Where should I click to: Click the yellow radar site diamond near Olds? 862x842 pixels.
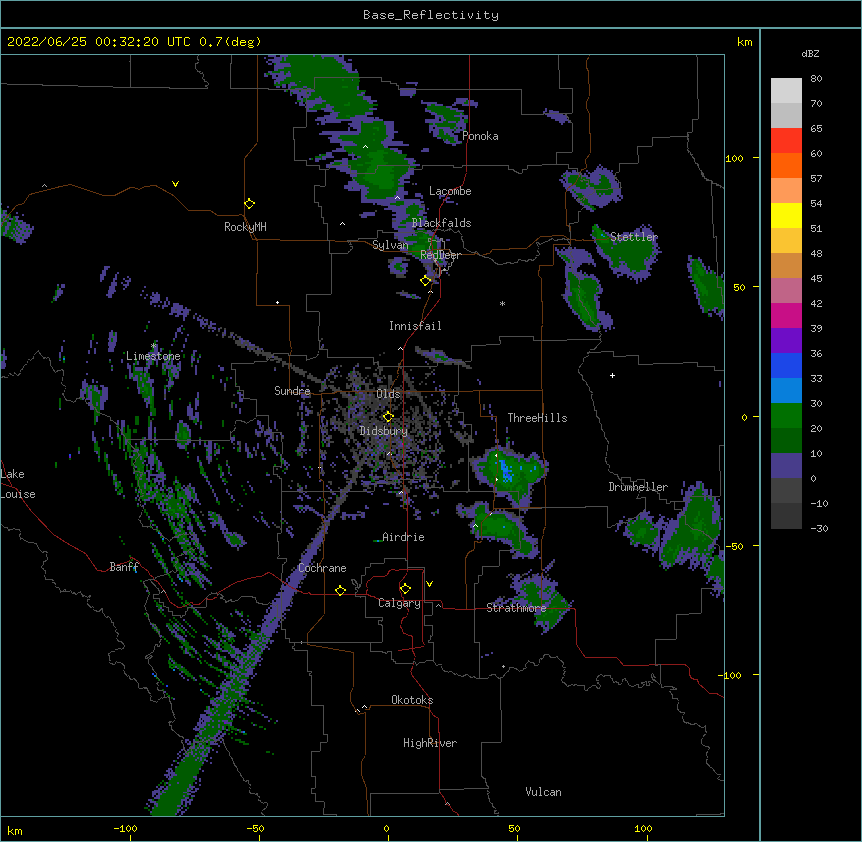(x=388, y=416)
